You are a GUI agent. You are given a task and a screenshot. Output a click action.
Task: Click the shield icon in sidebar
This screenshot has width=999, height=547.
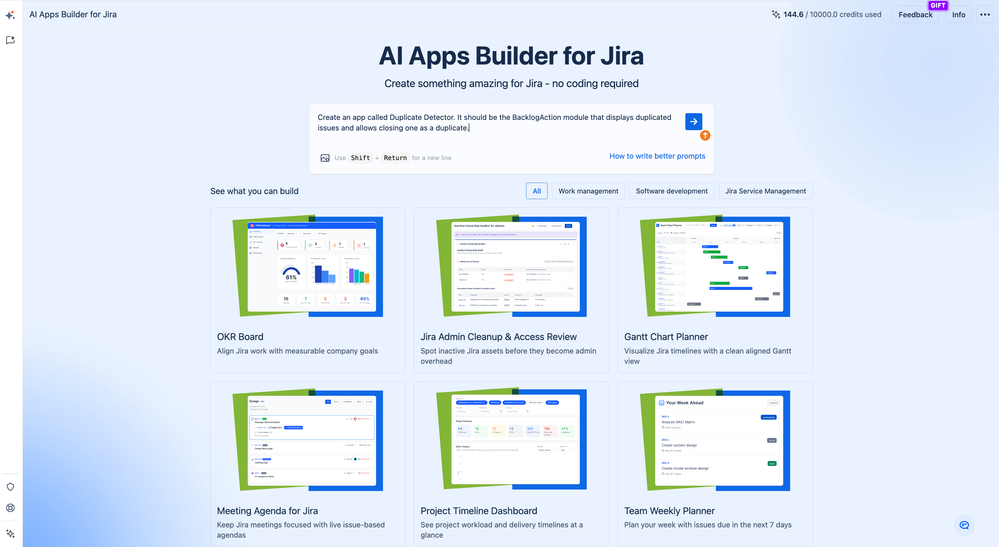pyautogui.click(x=10, y=487)
